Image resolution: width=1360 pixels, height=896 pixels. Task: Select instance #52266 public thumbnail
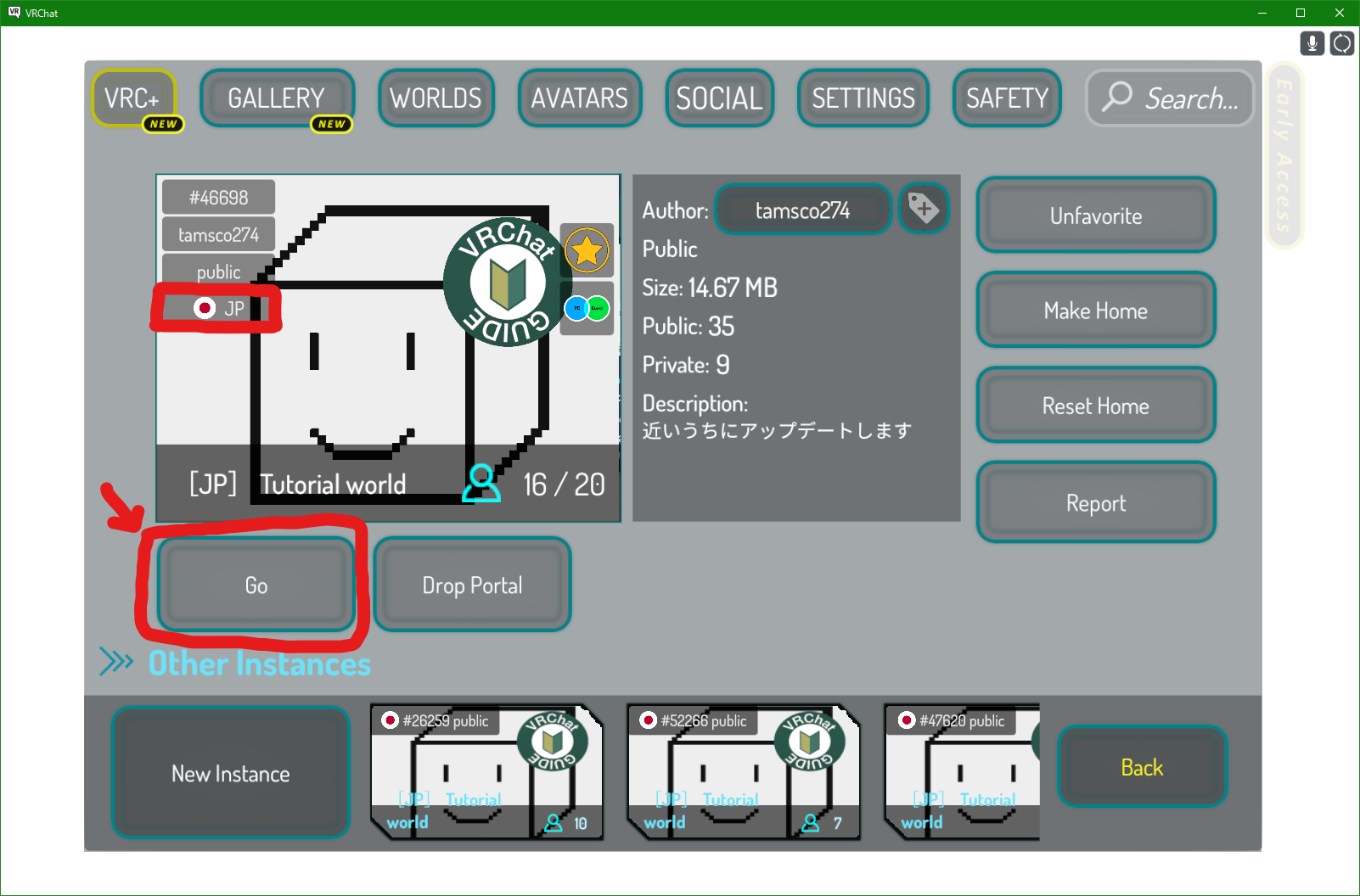745,771
